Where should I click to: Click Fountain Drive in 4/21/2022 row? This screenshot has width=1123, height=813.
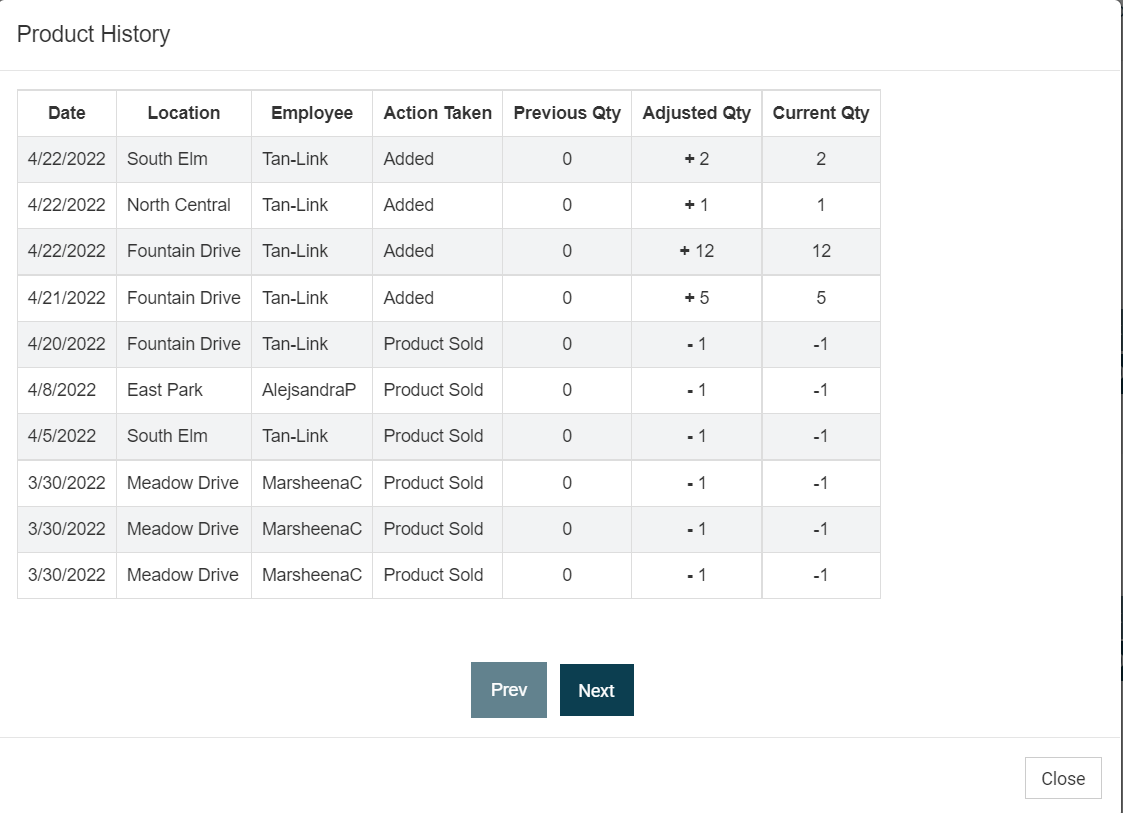pyautogui.click(x=183, y=298)
